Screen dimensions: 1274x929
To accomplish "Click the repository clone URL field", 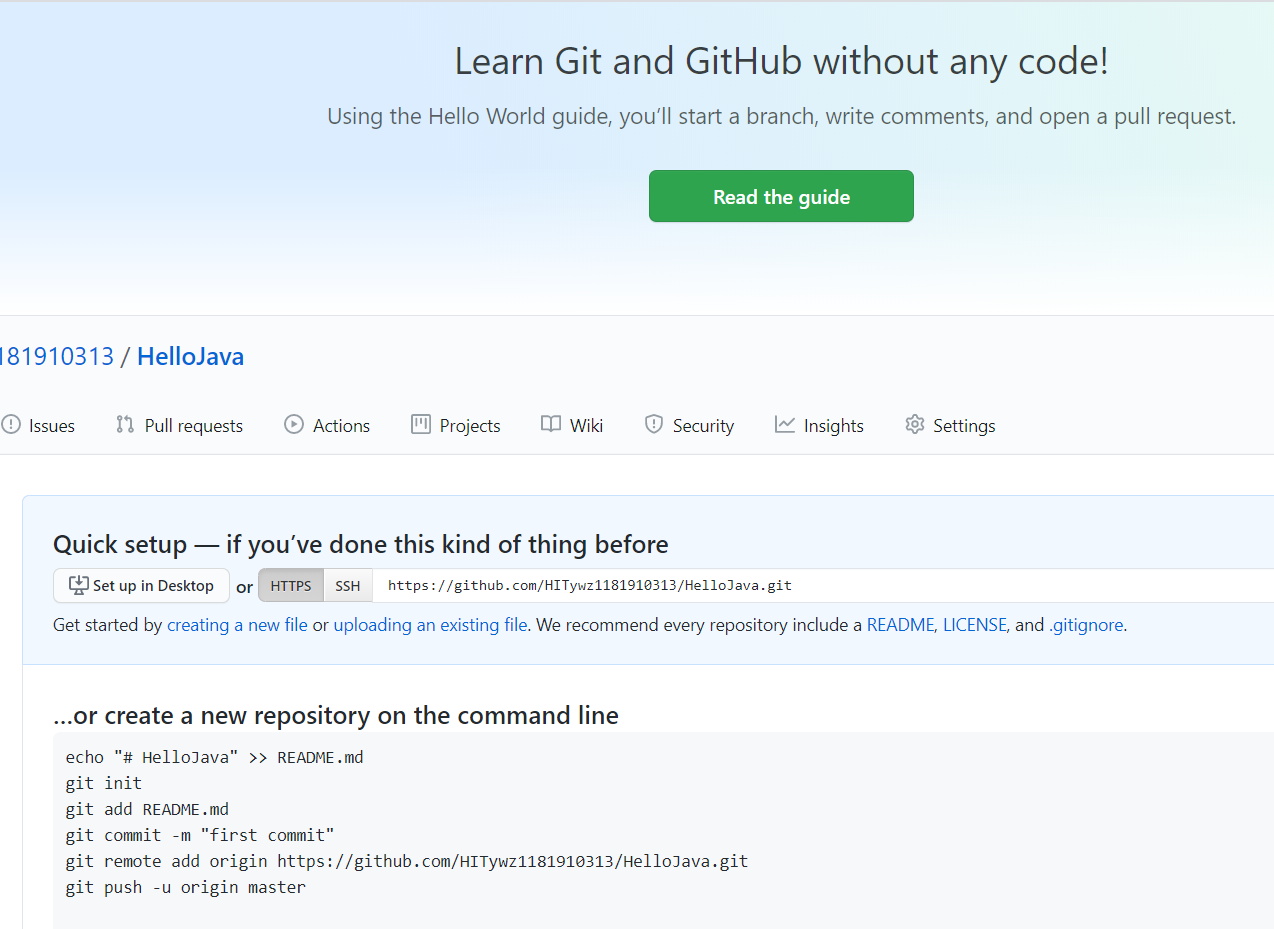I will pyautogui.click(x=823, y=586).
